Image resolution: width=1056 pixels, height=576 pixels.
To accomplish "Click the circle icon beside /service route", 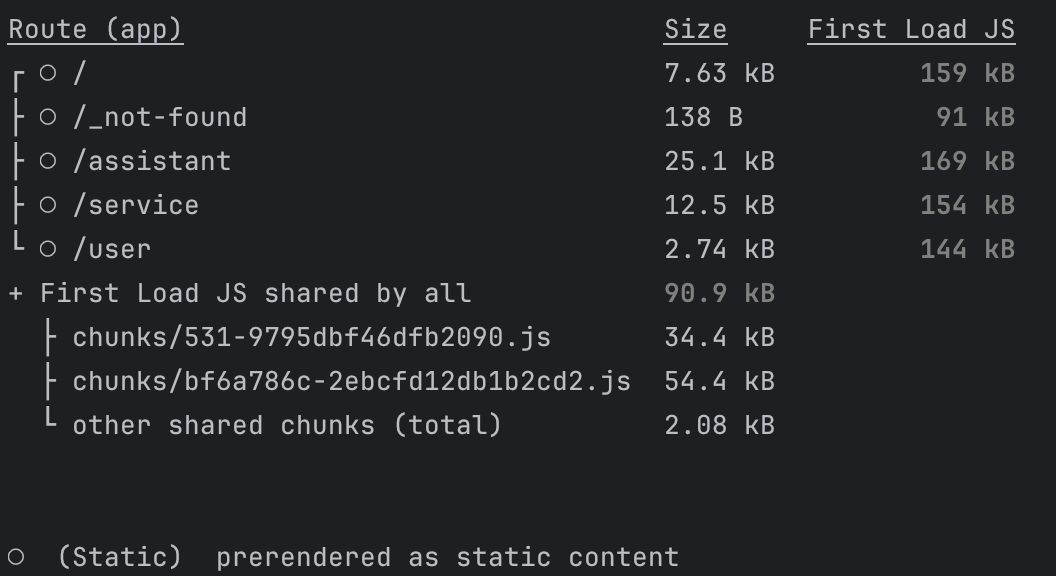I will click(48, 205).
